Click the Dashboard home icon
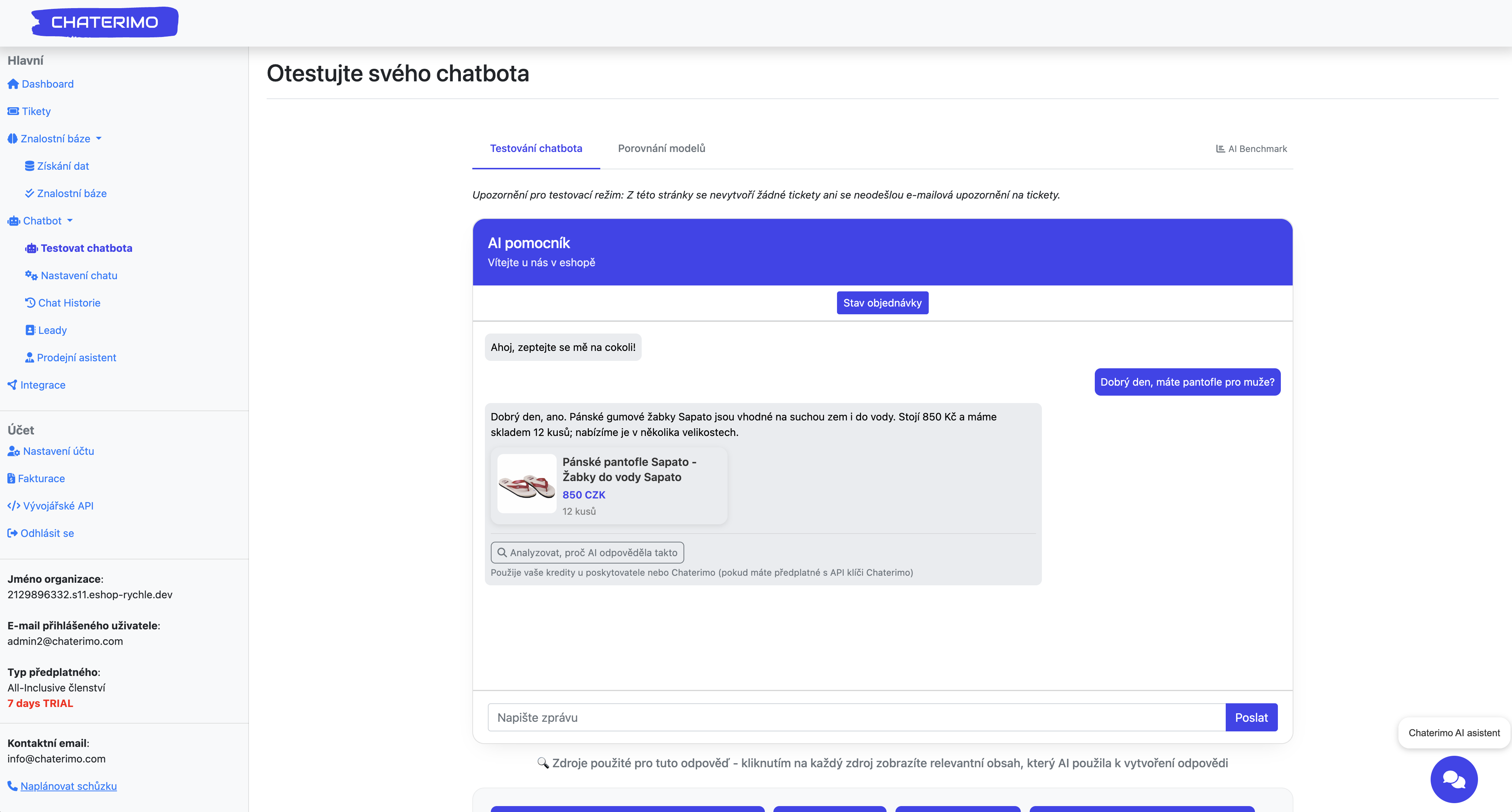Viewport: 1512px width, 812px height. click(x=13, y=84)
